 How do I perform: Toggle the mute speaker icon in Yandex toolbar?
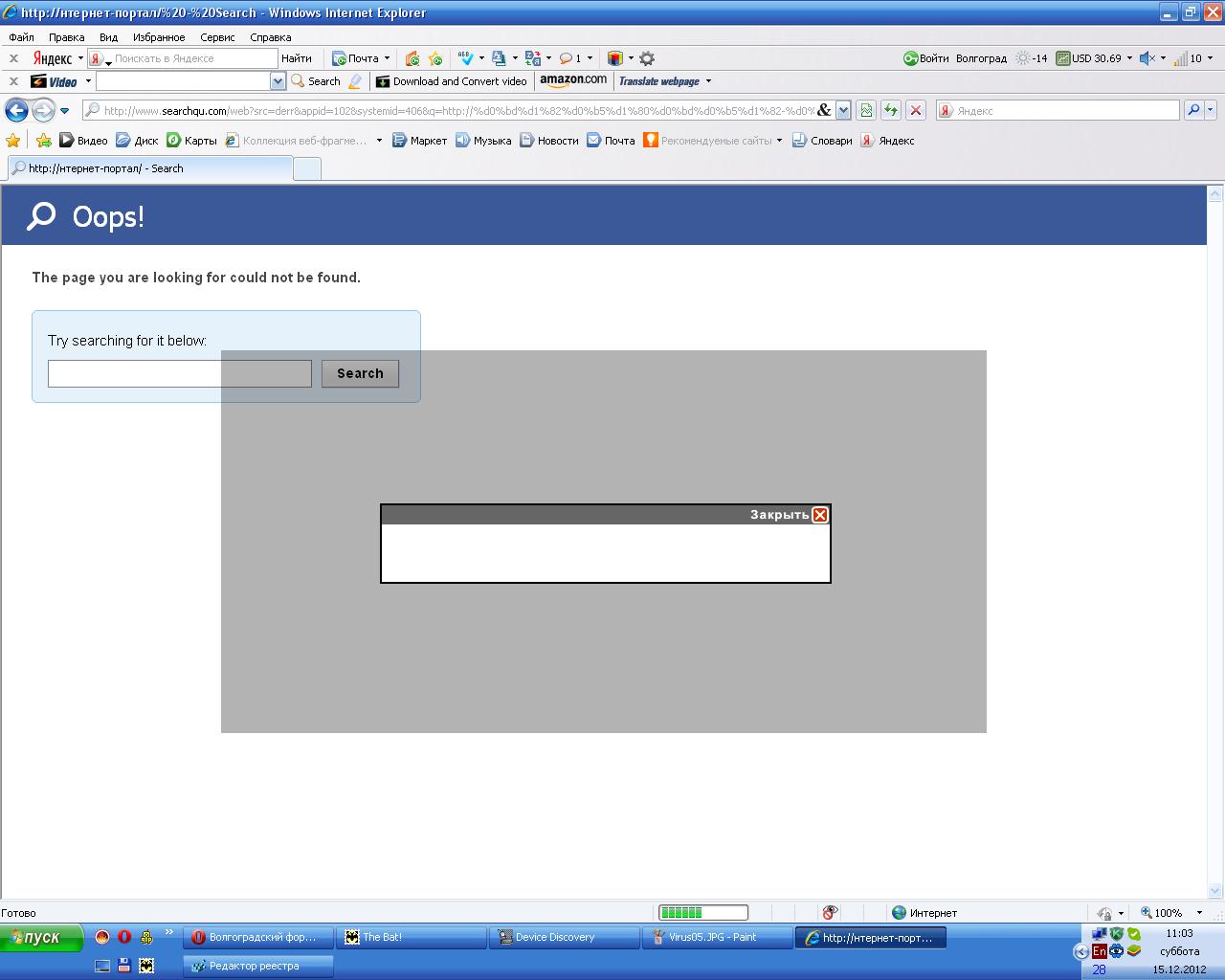pos(1147,58)
